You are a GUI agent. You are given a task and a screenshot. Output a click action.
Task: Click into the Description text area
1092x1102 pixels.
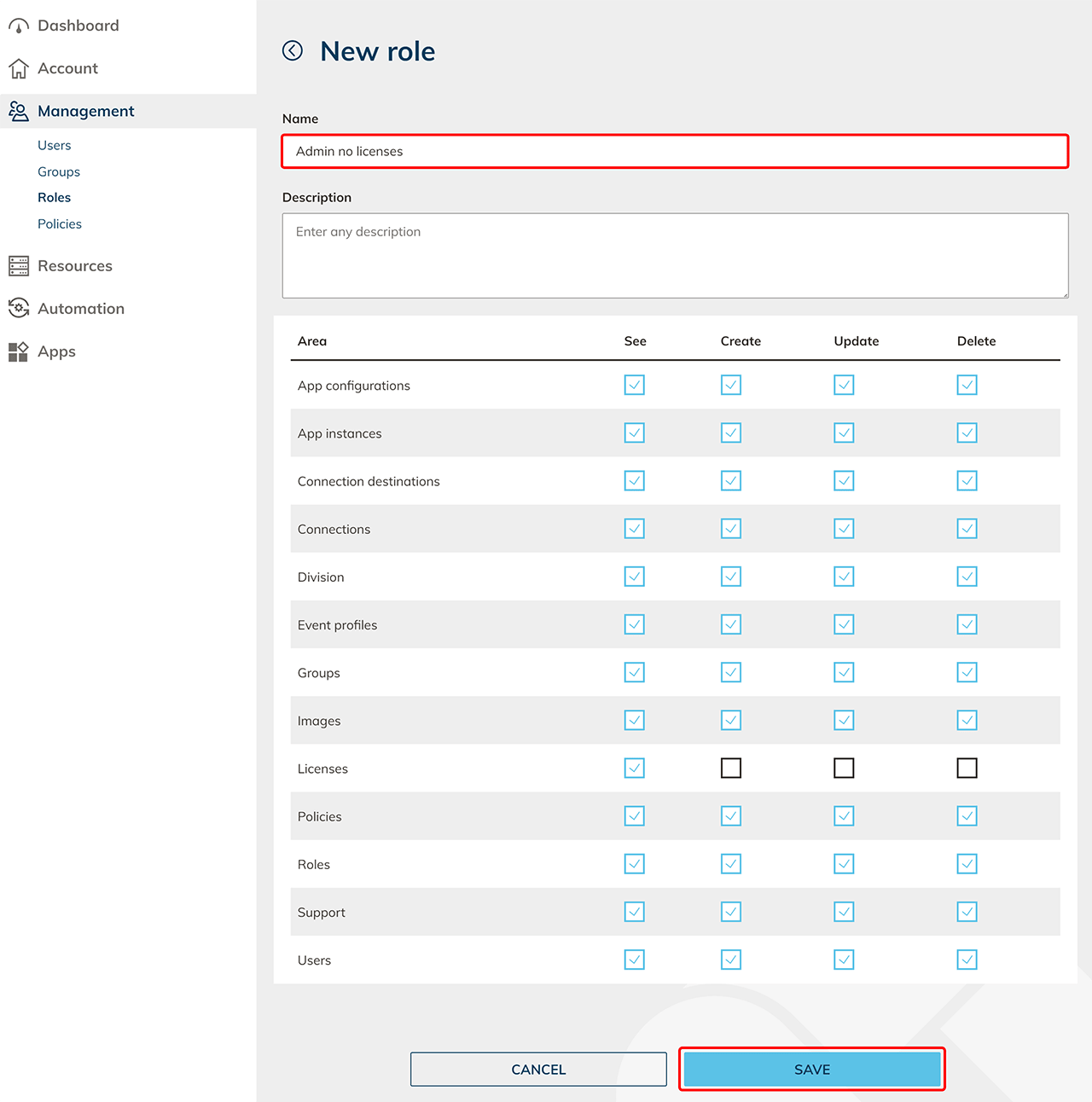coord(675,256)
